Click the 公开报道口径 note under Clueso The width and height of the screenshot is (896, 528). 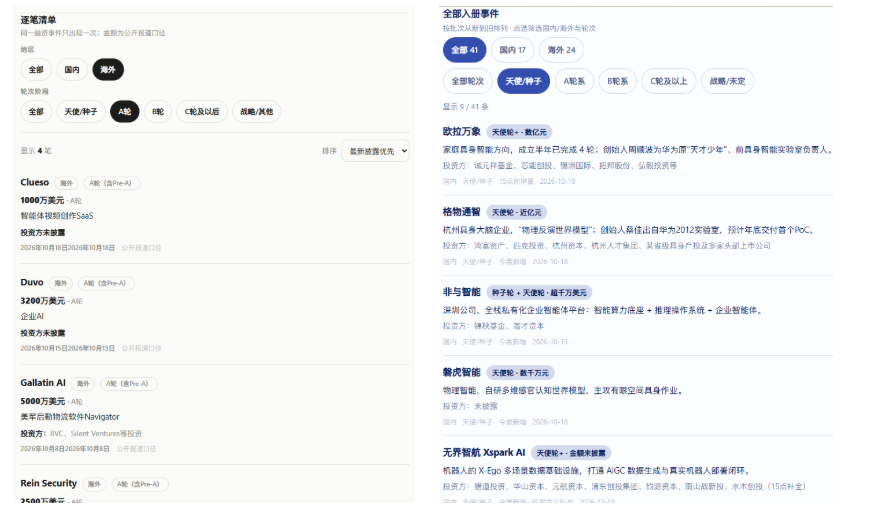pos(141,248)
